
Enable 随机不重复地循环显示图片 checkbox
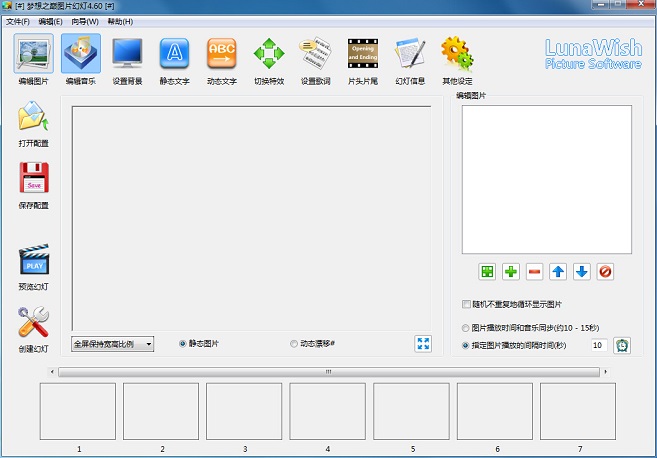tap(467, 304)
